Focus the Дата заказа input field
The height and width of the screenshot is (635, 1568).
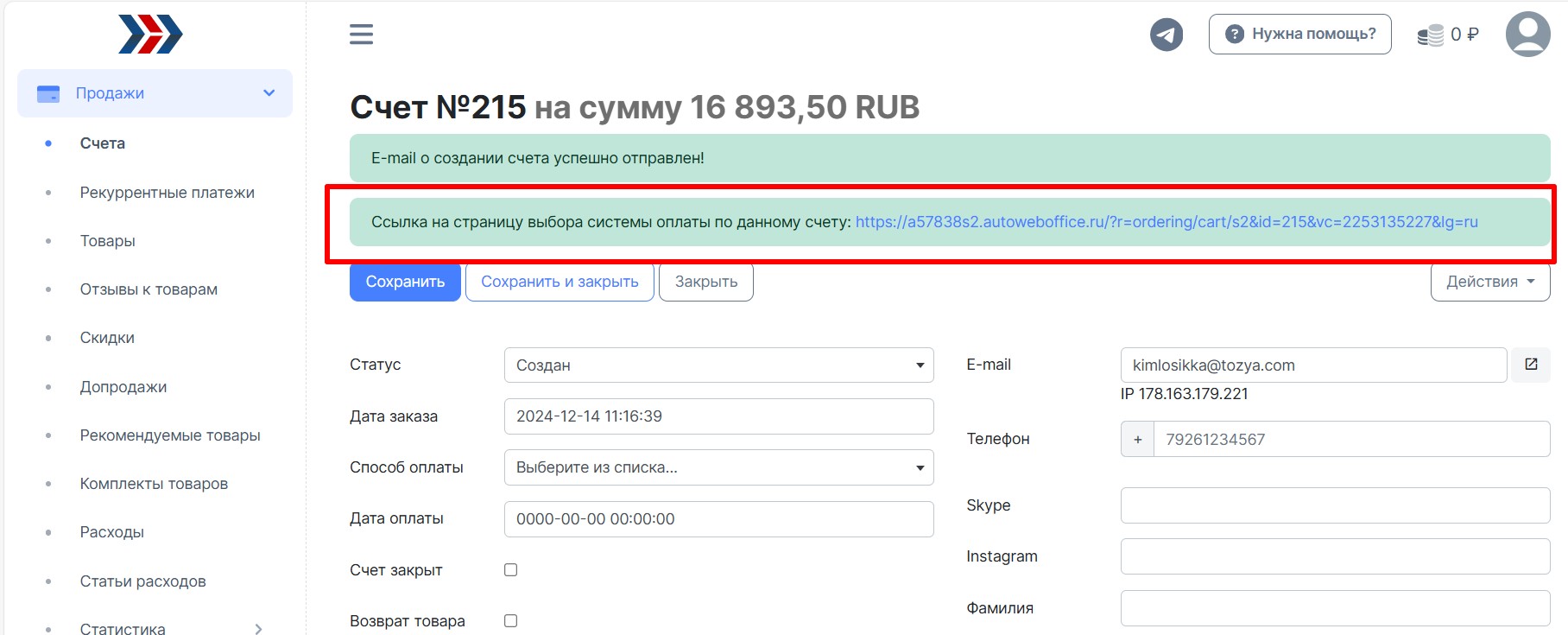click(718, 416)
